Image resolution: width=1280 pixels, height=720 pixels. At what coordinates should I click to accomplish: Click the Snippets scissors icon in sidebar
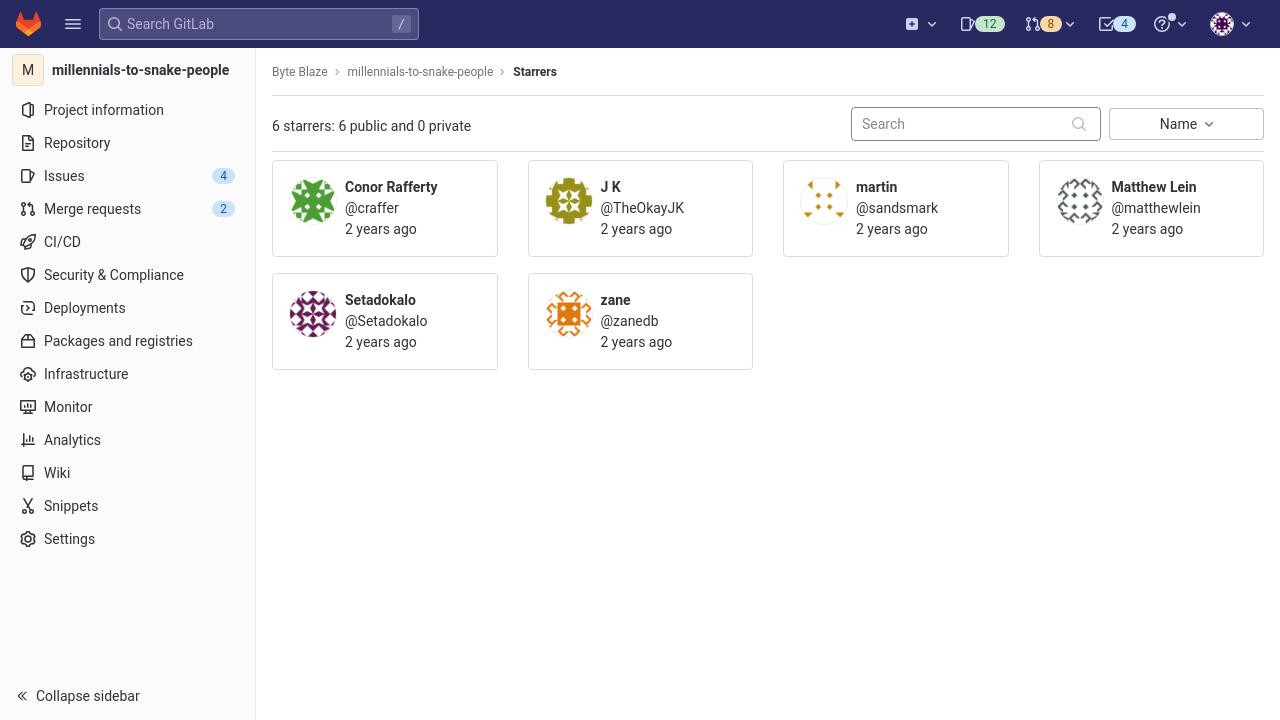click(x=28, y=506)
